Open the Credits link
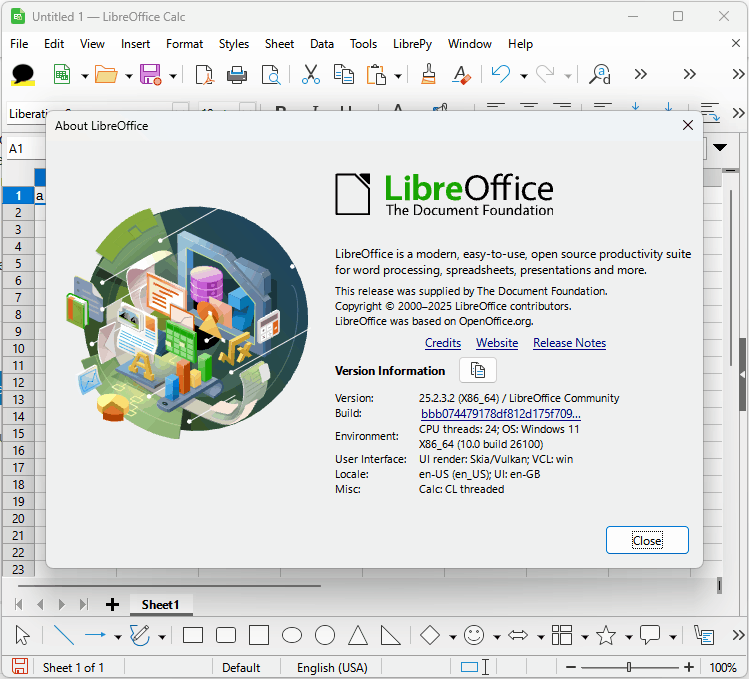Image resolution: width=749 pixels, height=679 pixels. [x=443, y=343]
